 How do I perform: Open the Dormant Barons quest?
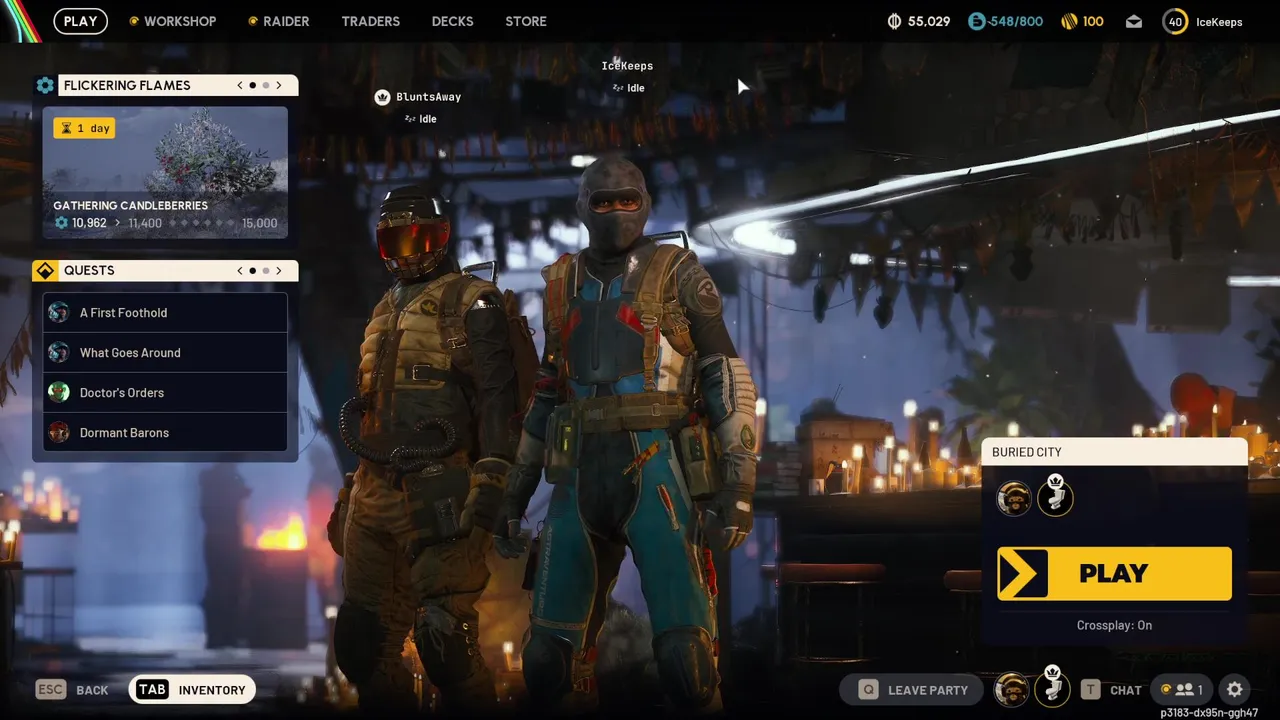pos(165,432)
